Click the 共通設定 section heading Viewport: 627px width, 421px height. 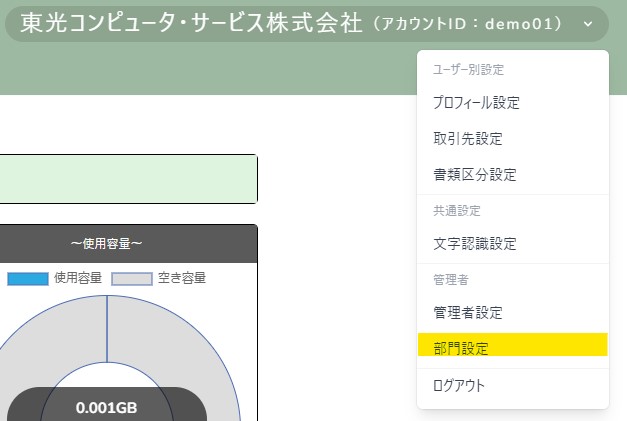click(456, 212)
